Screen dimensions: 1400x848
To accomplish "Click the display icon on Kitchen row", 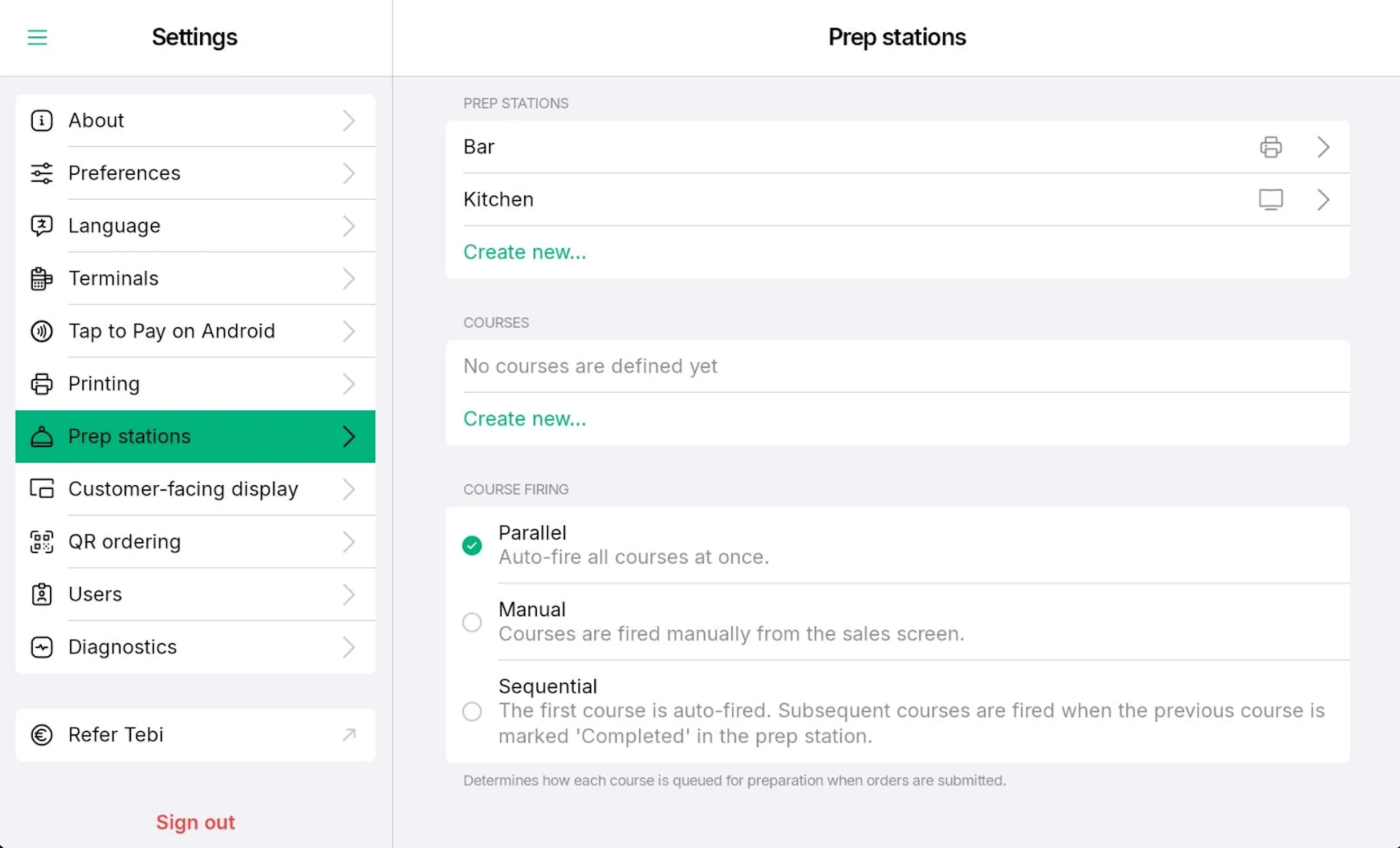I will [x=1271, y=200].
